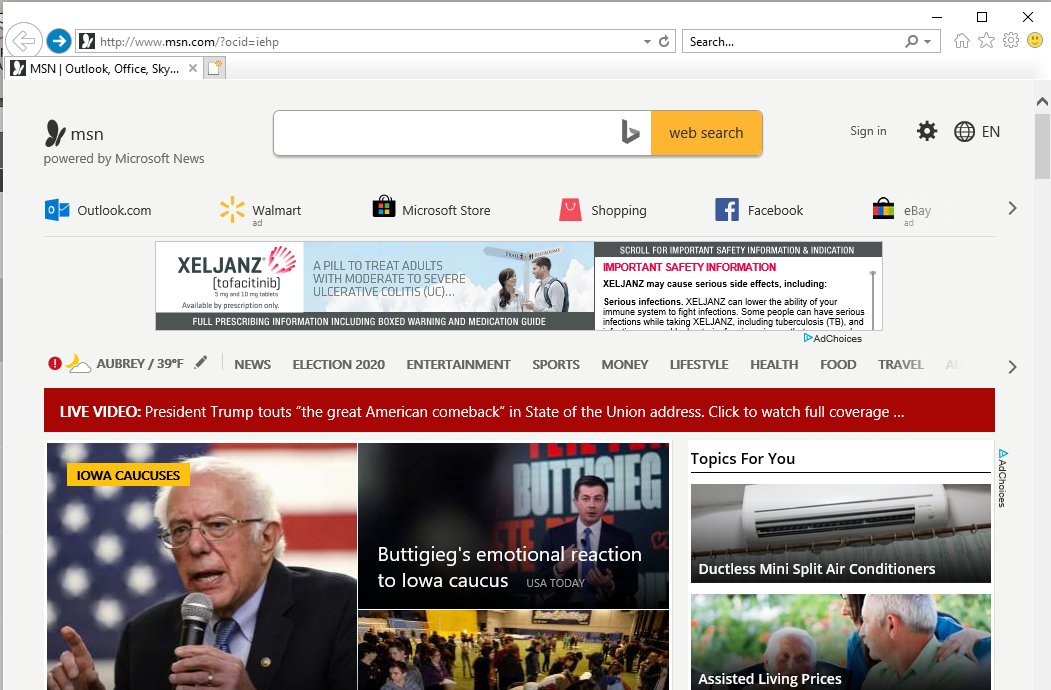The image size is (1051, 690).
Task: Open the EN language globe selector
Action: [977, 131]
